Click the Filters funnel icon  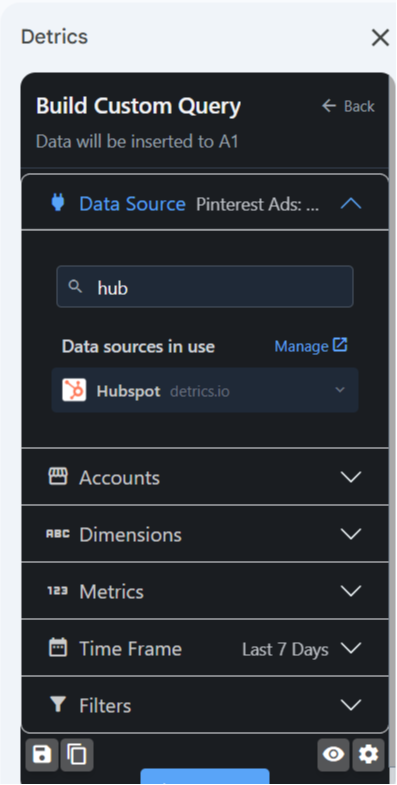pos(58,705)
